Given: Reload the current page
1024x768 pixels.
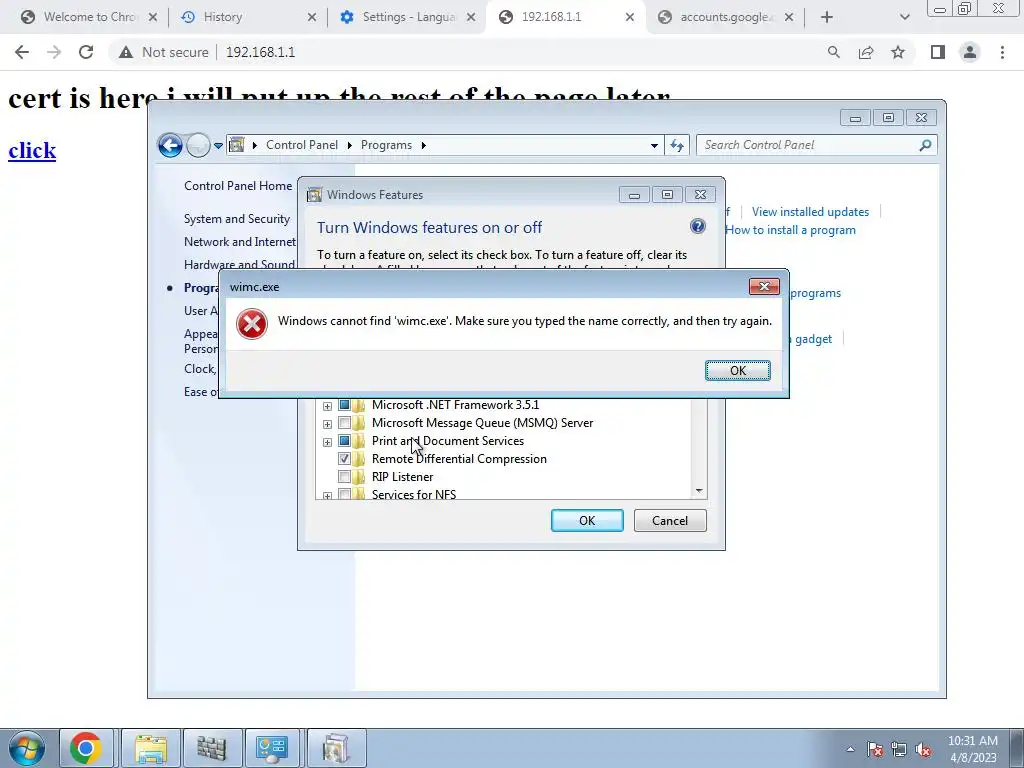Looking at the screenshot, I should [x=86, y=52].
